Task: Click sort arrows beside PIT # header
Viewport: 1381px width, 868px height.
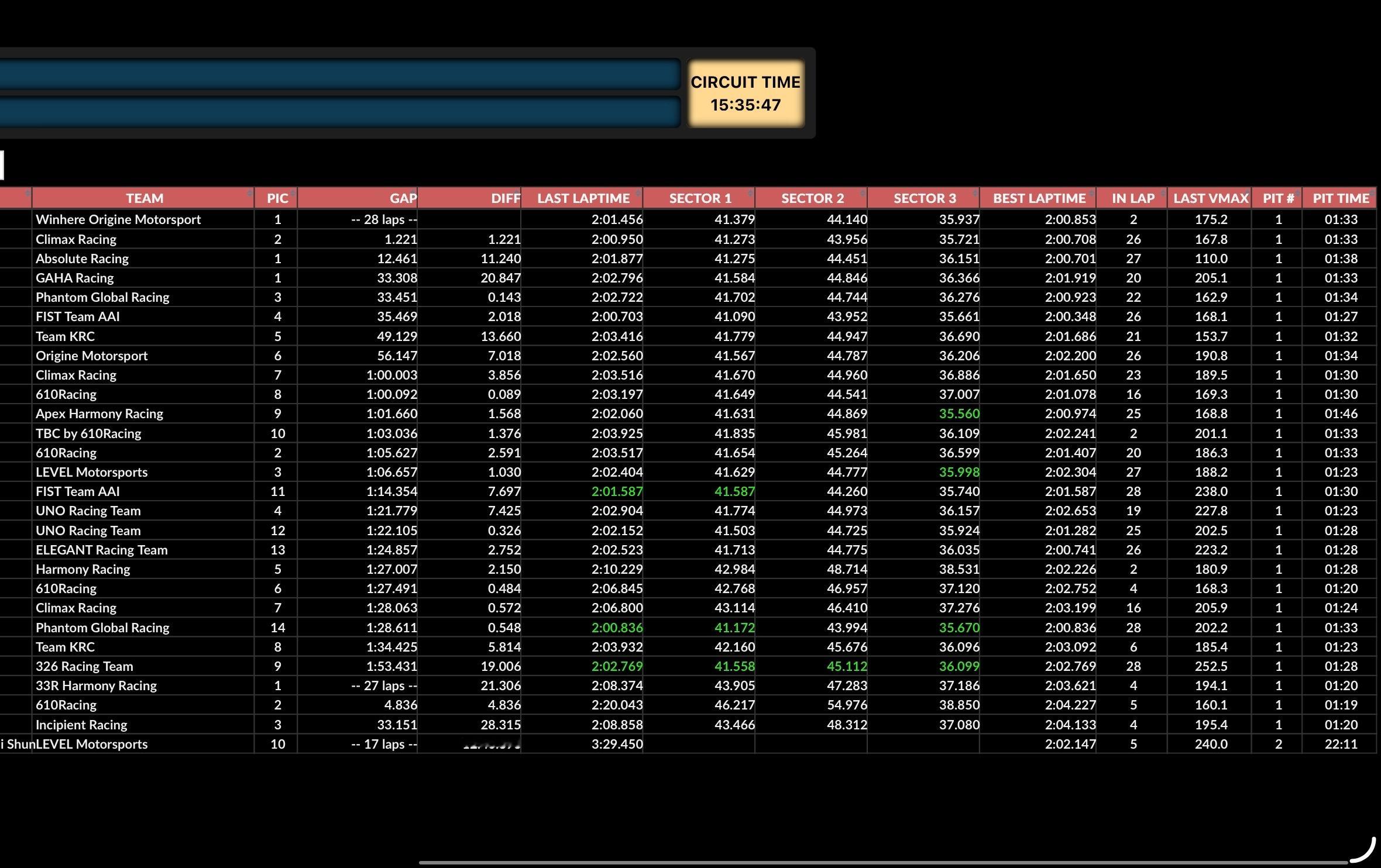Action: coord(1298,194)
